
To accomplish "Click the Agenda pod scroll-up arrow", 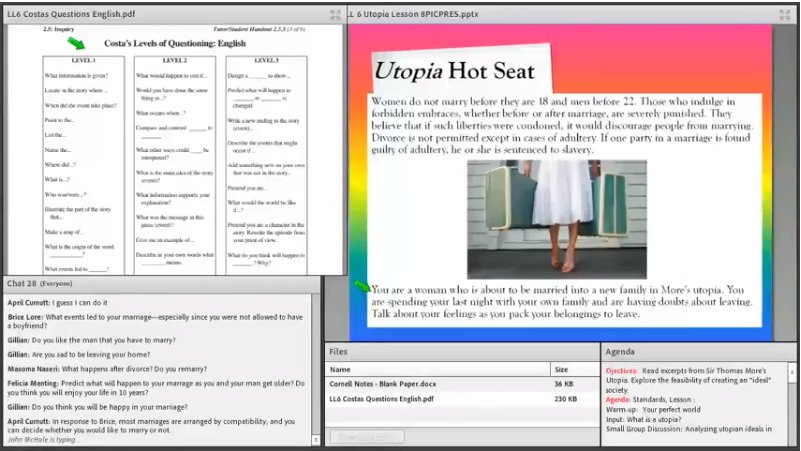I will (792, 372).
